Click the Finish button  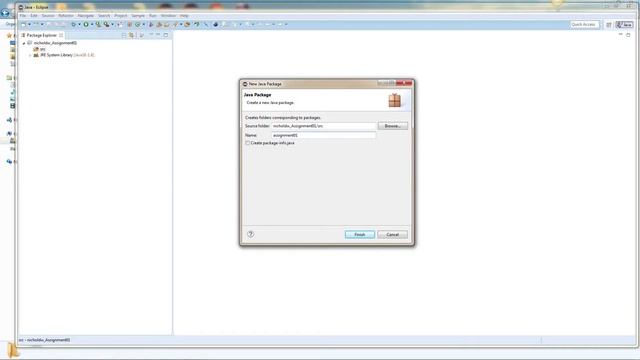[x=360, y=234]
